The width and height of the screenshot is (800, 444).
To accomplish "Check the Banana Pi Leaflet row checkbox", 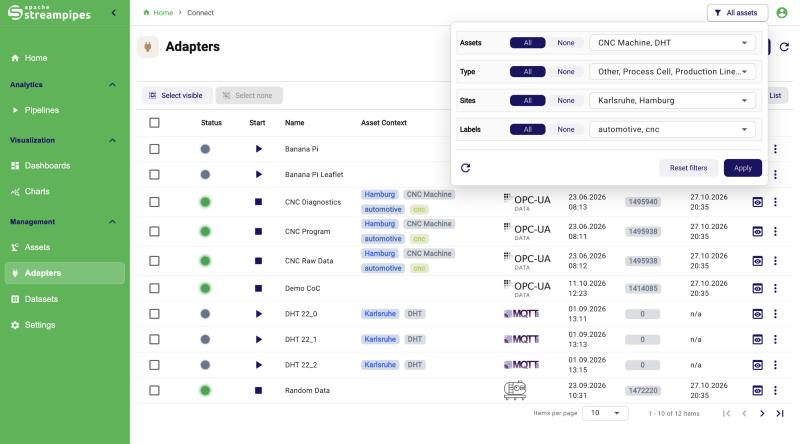I will click(154, 175).
